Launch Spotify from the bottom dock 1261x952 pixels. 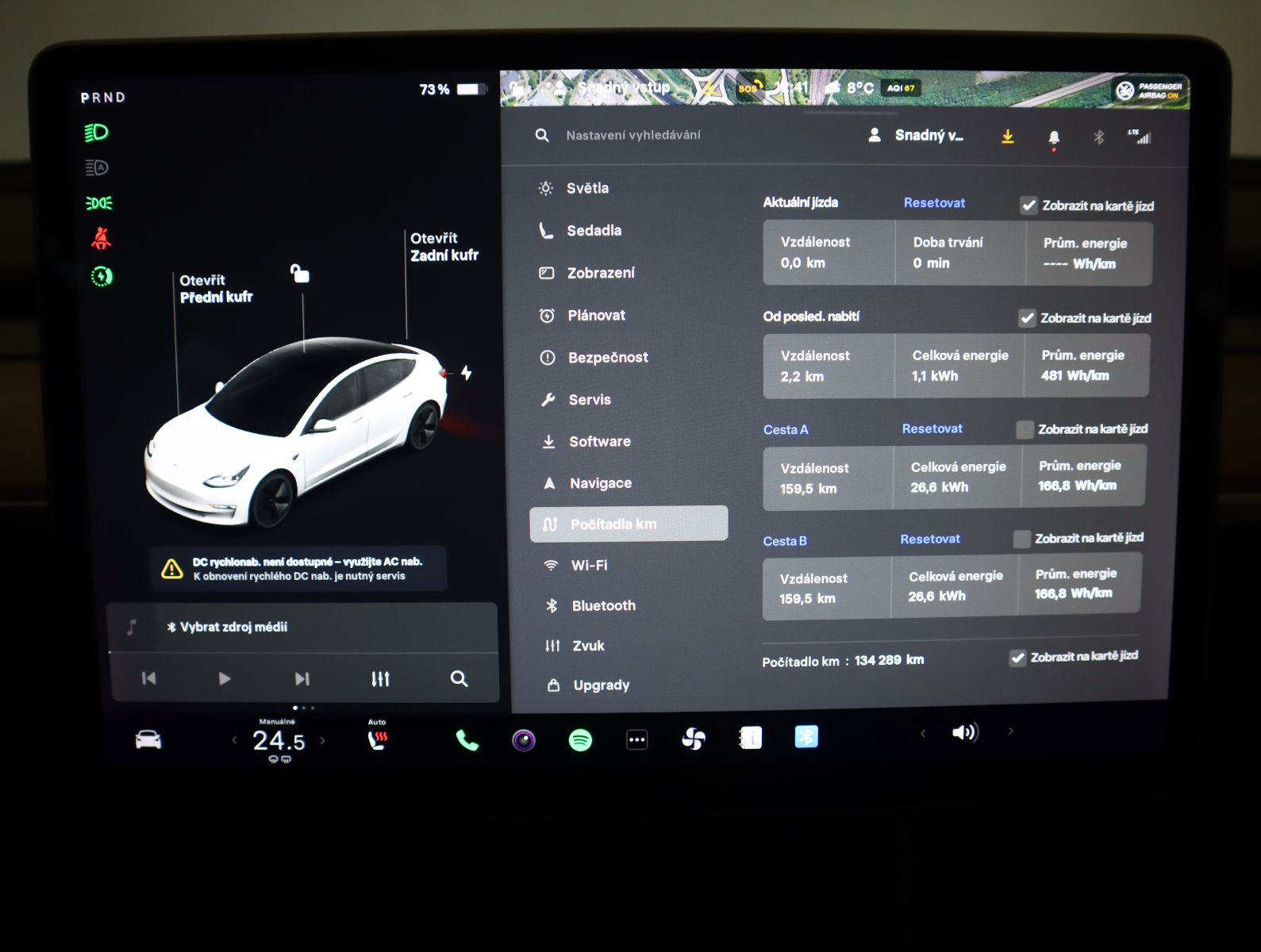[580, 740]
